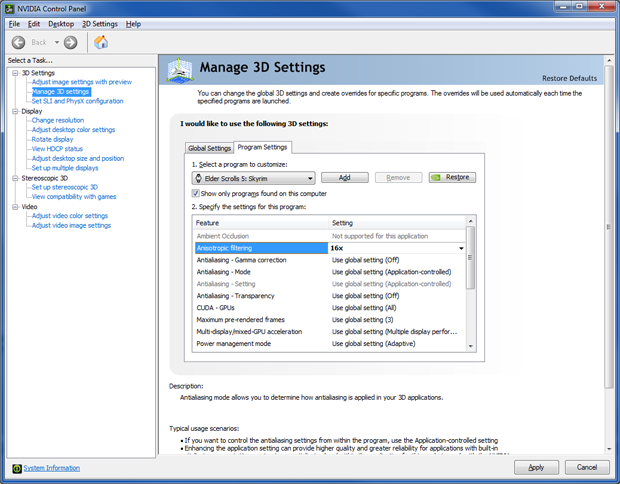Screen dimensions: 620x484
Task: Open the Edit menu
Action: click(x=34, y=24)
